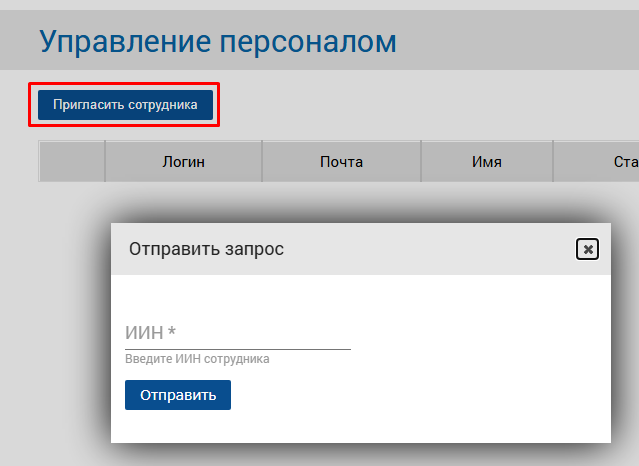This screenshot has width=639, height=466.
Task: Click the dialog's gray title bar
Action: tap(420, 249)
